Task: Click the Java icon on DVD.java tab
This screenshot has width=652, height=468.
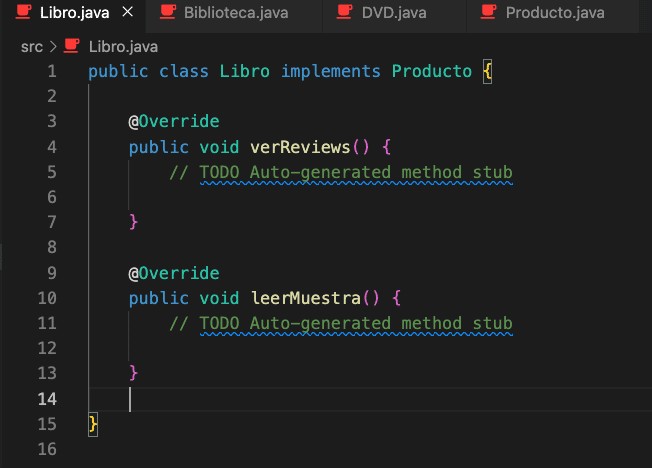Action: point(345,12)
